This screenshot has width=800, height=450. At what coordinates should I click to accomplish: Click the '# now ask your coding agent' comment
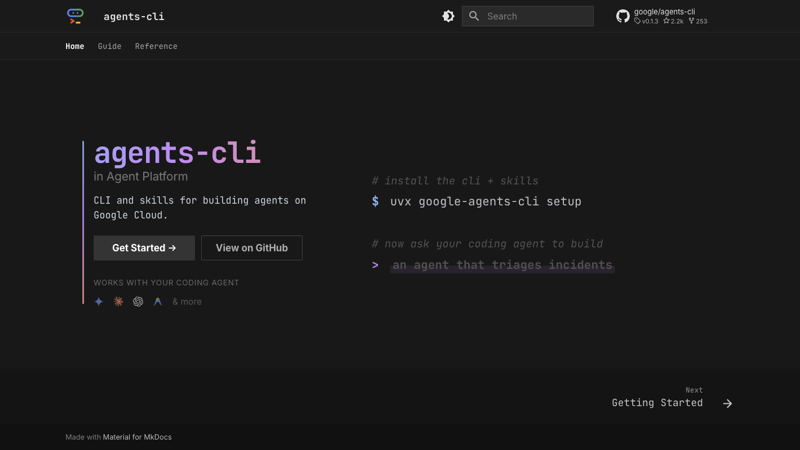487,244
